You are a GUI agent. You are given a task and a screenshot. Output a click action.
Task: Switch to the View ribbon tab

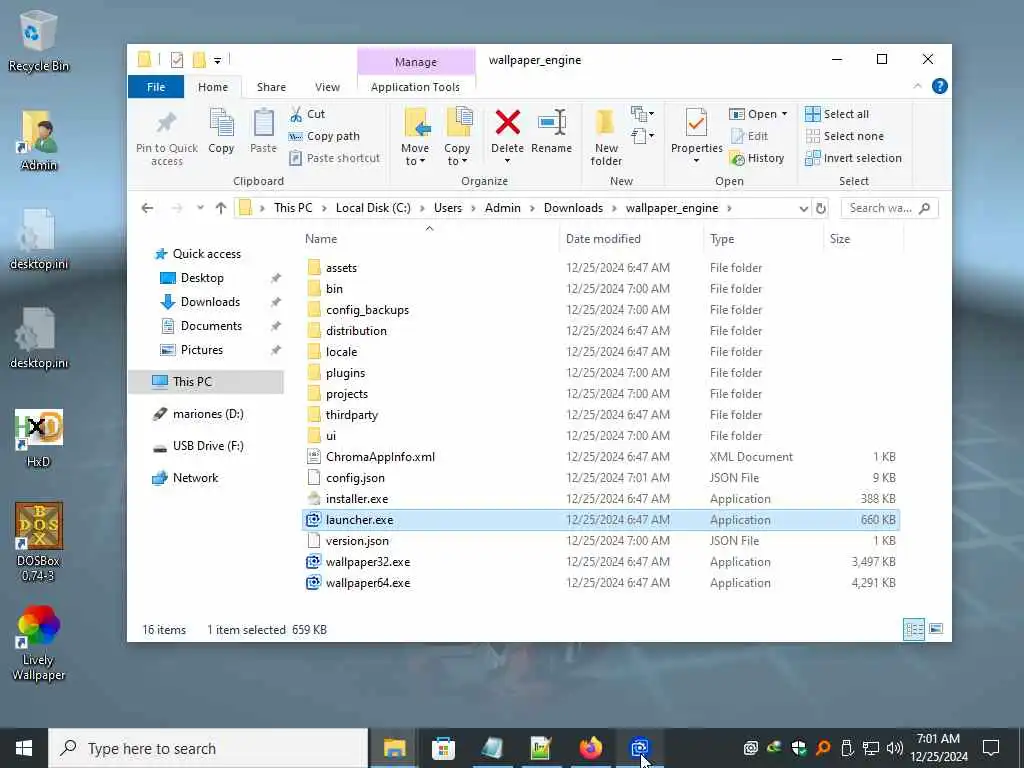327,87
